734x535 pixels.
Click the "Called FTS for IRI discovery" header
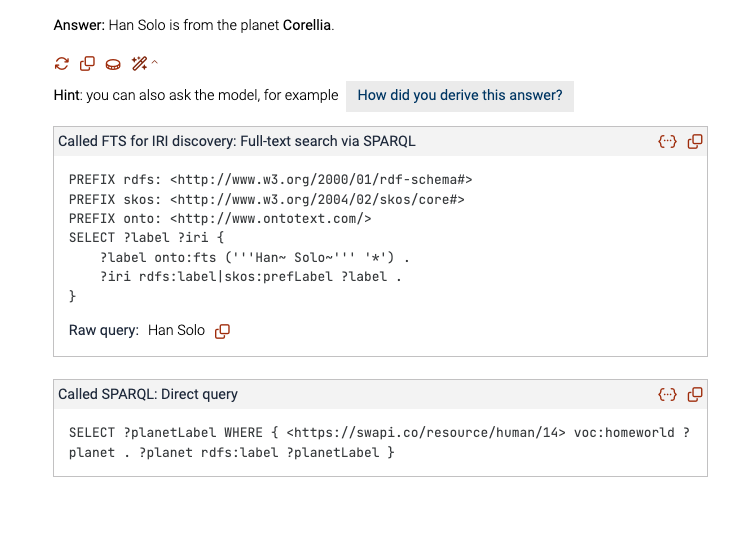pyautogui.click(x=236, y=141)
